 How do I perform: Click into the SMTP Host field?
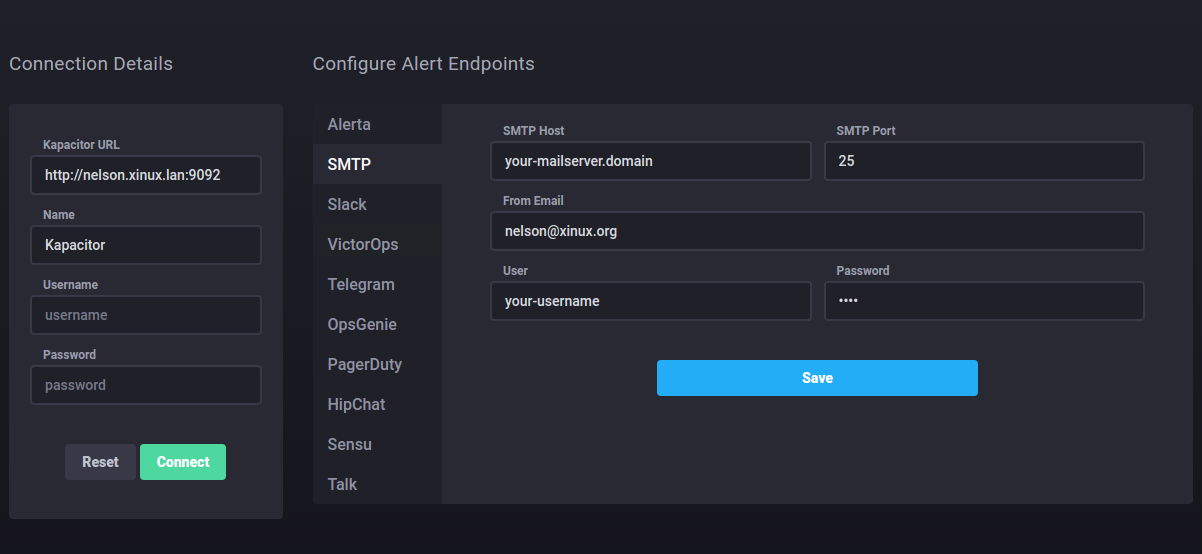point(650,161)
